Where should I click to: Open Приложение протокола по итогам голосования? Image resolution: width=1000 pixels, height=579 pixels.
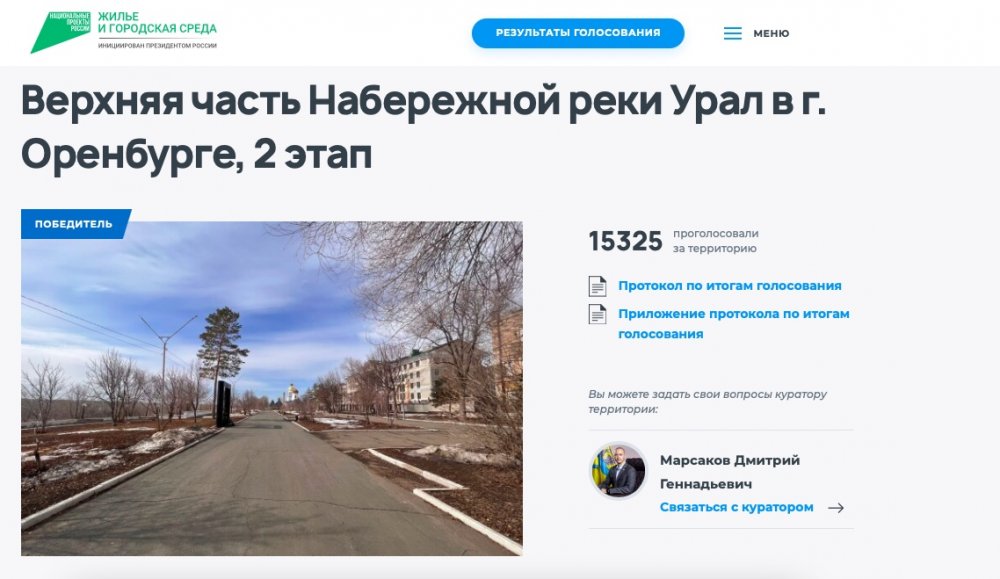pyautogui.click(x=733, y=323)
